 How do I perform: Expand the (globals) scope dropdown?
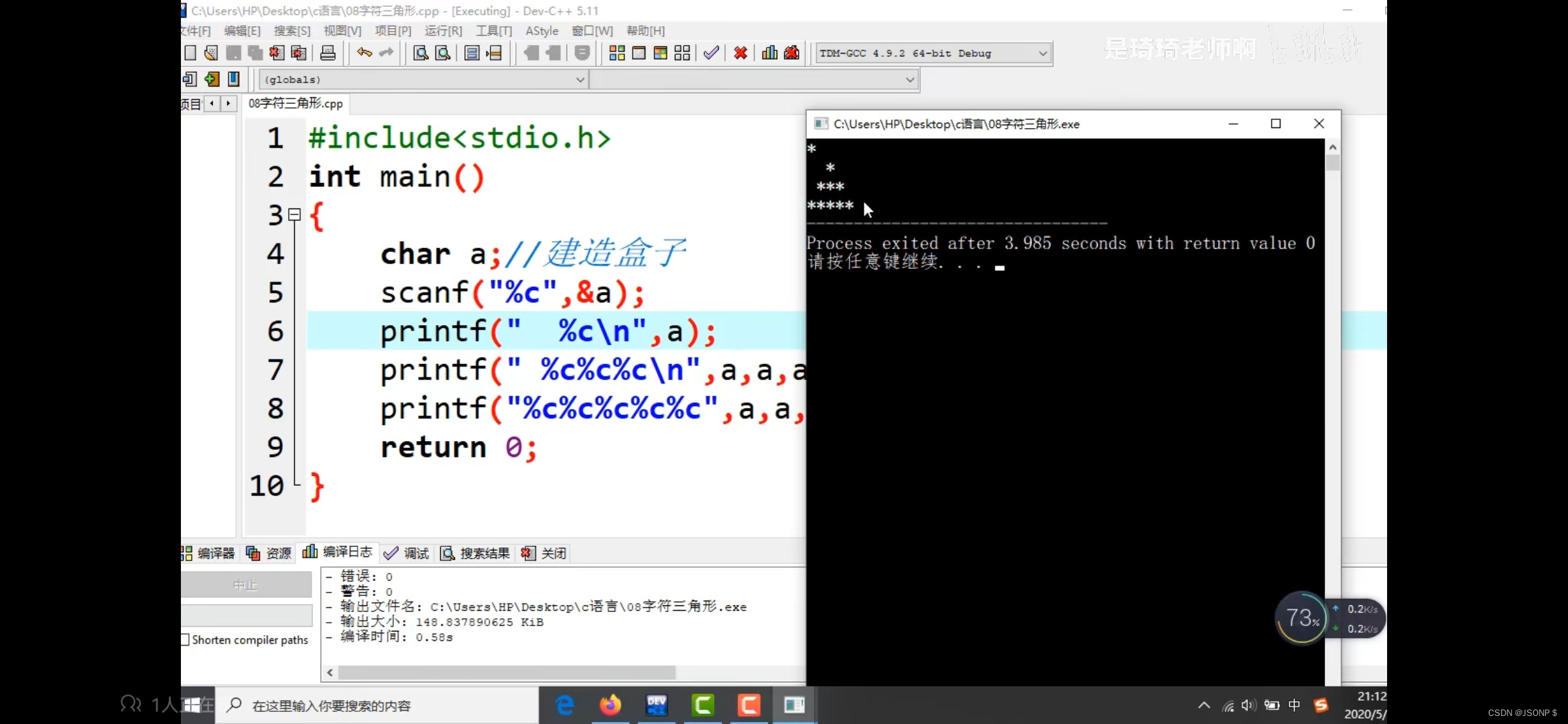pyautogui.click(x=580, y=79)
